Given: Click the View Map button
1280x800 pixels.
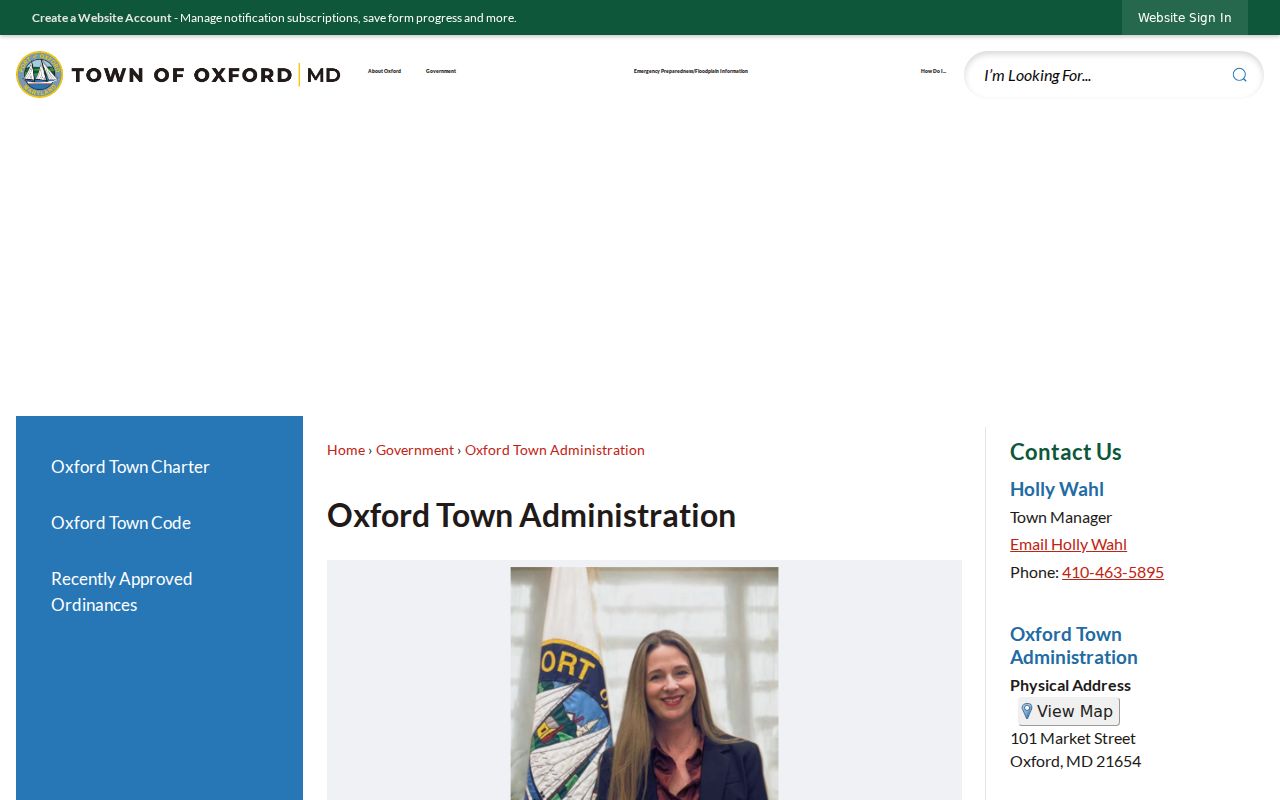Looking at the screenshot, I should [x=1068, y=711].
